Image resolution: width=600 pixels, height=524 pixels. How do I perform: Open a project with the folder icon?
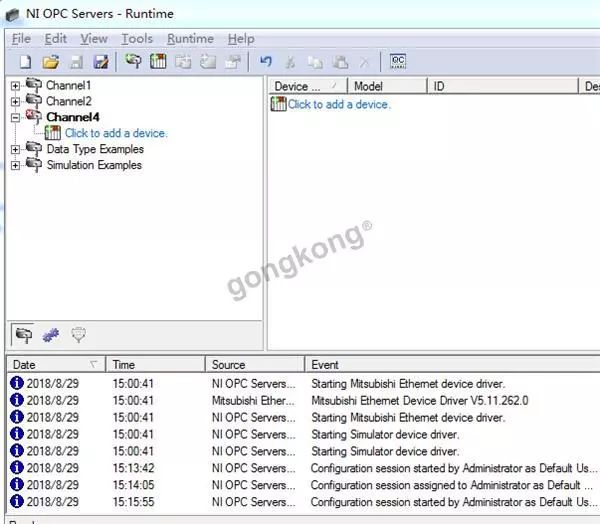tap(51, 62)
